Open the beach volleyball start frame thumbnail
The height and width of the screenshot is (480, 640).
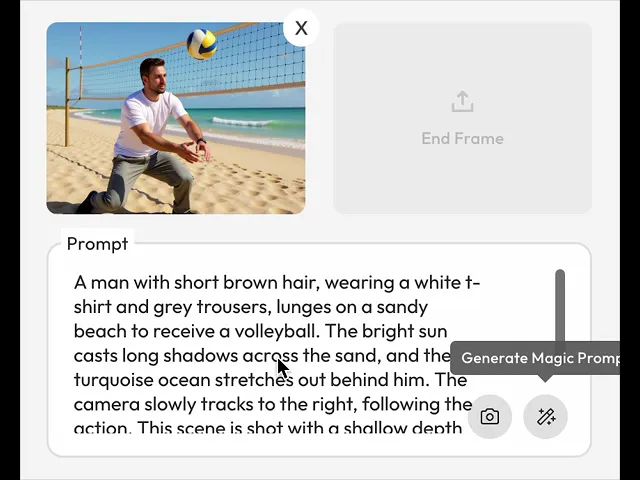click(x=176, y=118)
